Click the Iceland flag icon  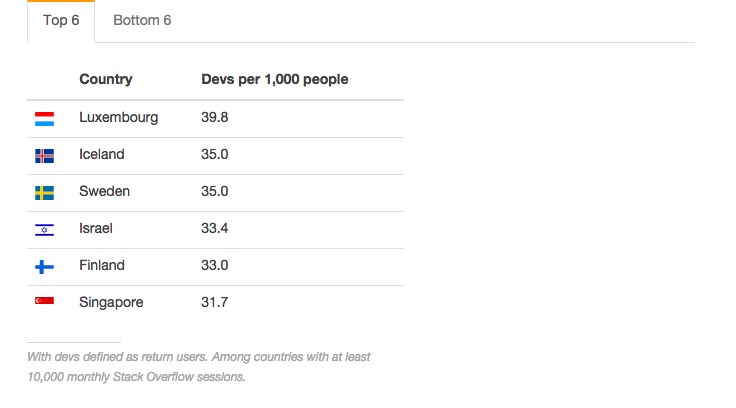click(x=44, y=155)
